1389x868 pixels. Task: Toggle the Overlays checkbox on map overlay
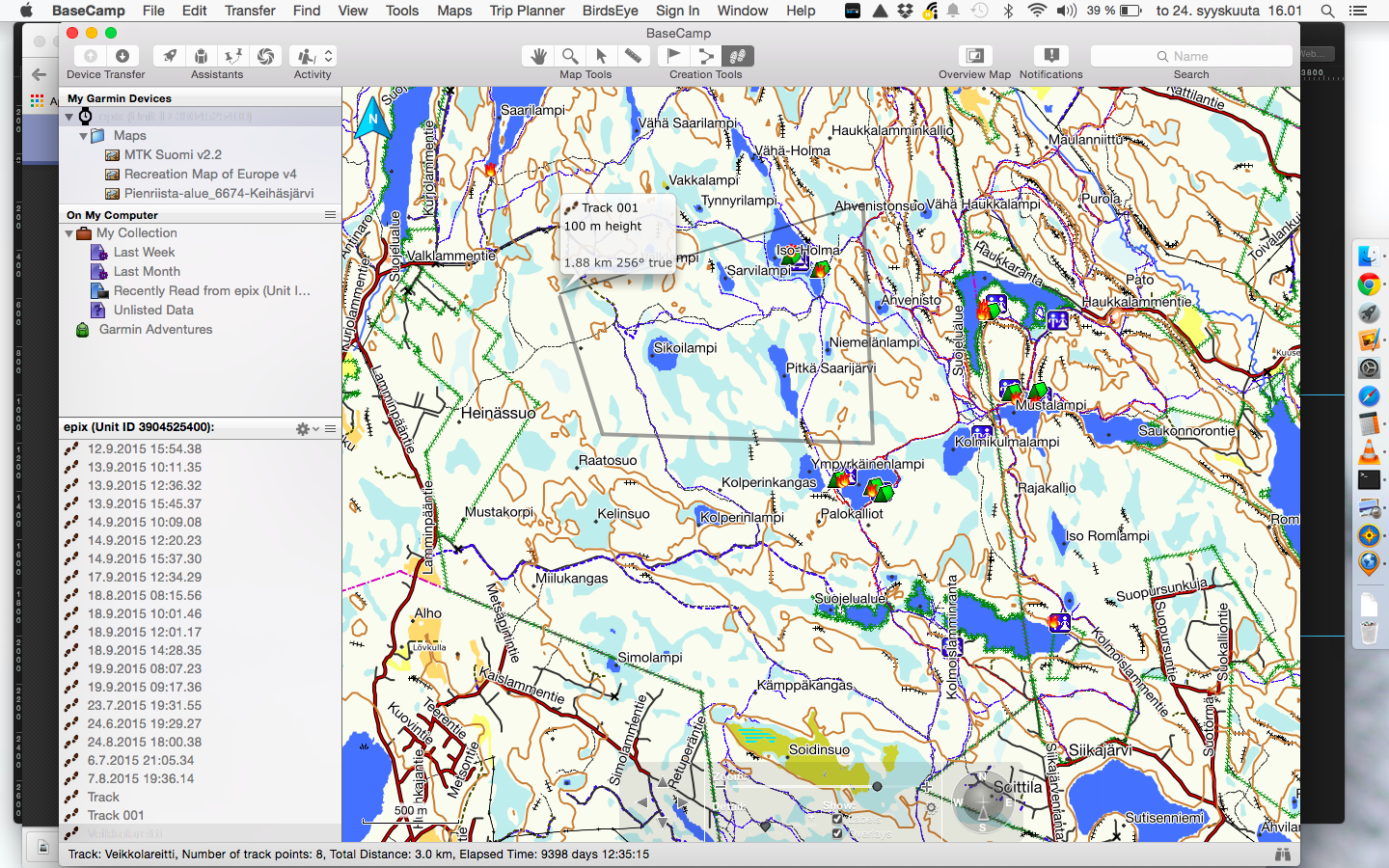[836, 833]
